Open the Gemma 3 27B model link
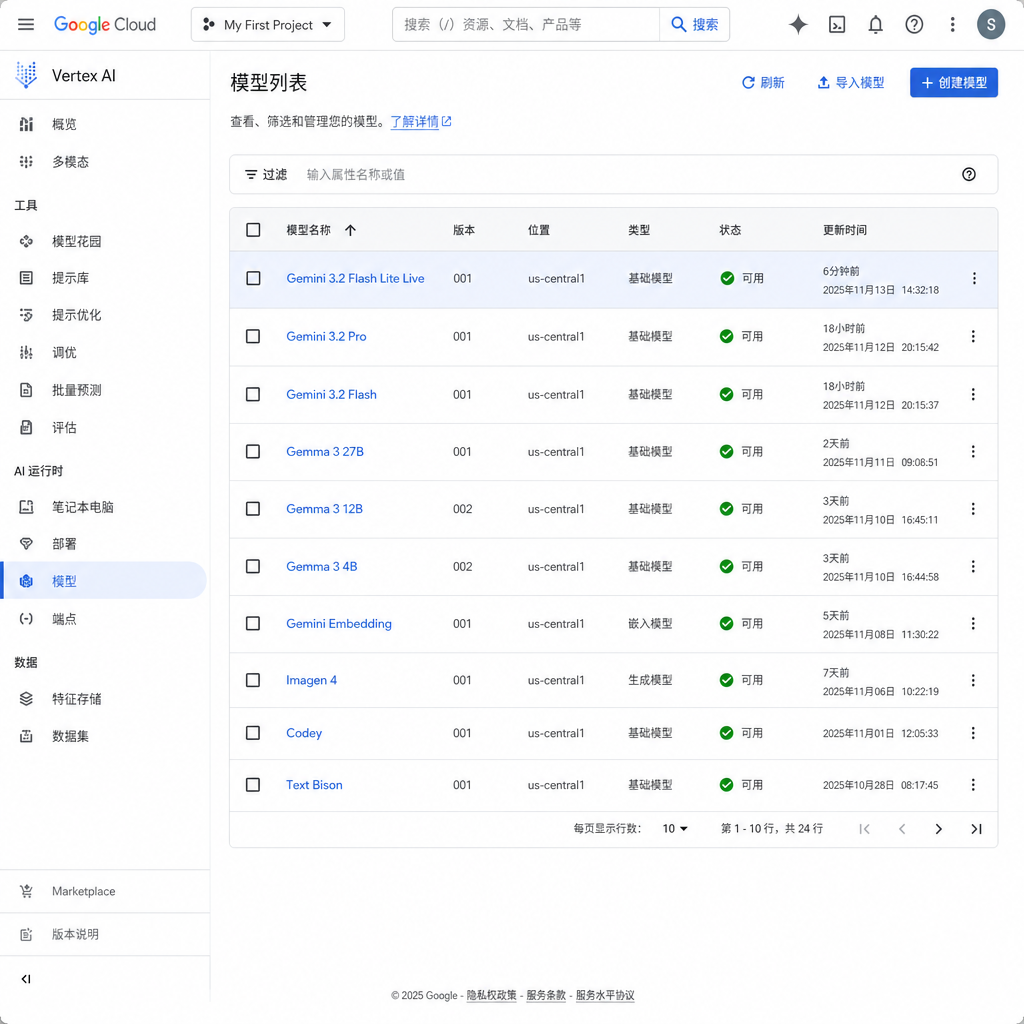 pyautogui.click(x=325, y=452)
